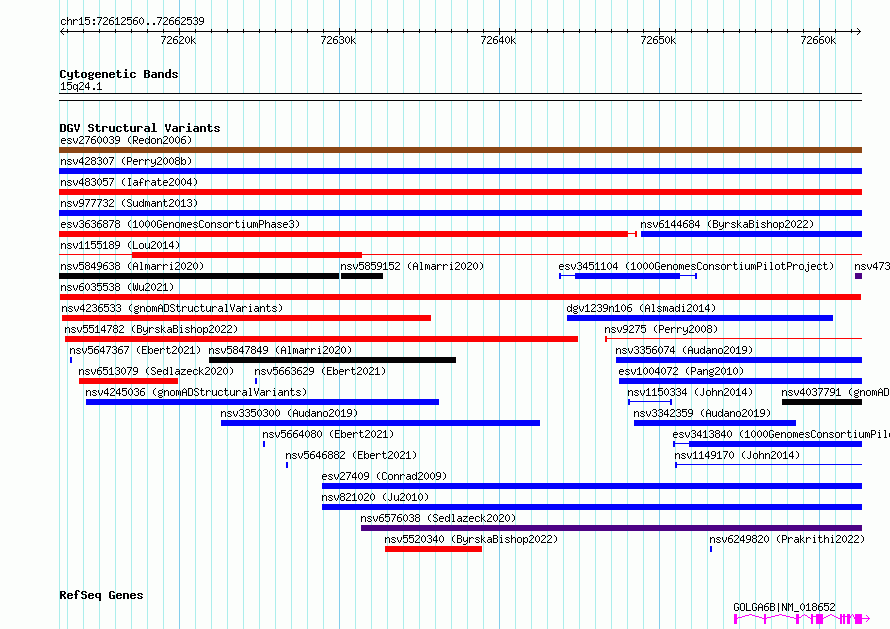The height and width of the screenshot is (629, 890).
Task: Click the blue dgv1239n106 variant bar
Action: click(700, 318)
